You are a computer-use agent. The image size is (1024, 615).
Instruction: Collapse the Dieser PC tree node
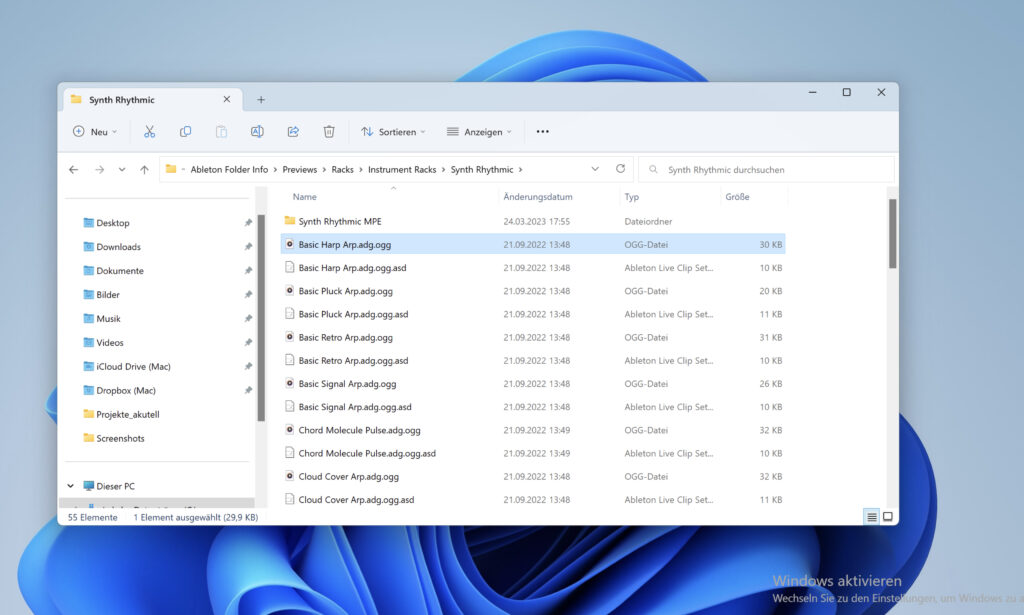pyautogui.click(x=71, y=486)
